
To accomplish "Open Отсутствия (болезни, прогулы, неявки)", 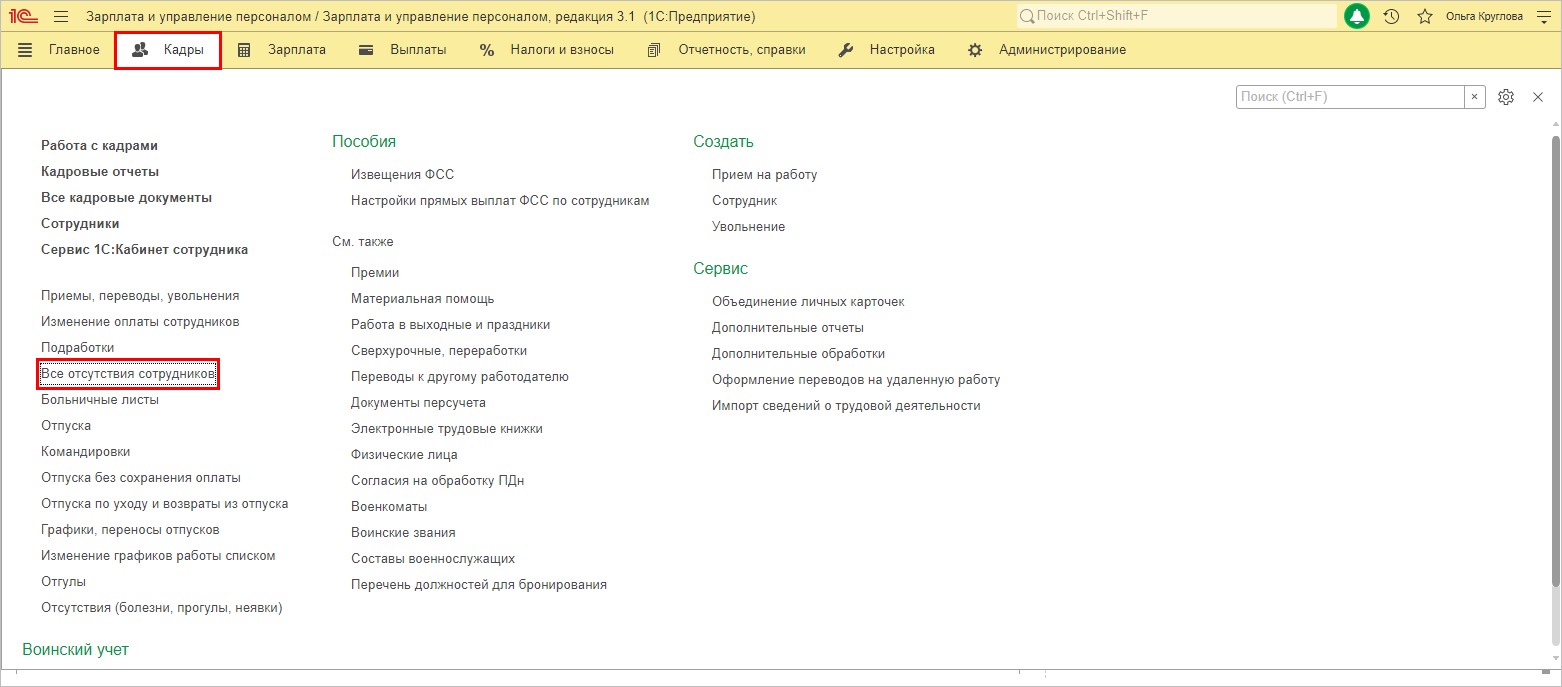I will pos(162,608).
